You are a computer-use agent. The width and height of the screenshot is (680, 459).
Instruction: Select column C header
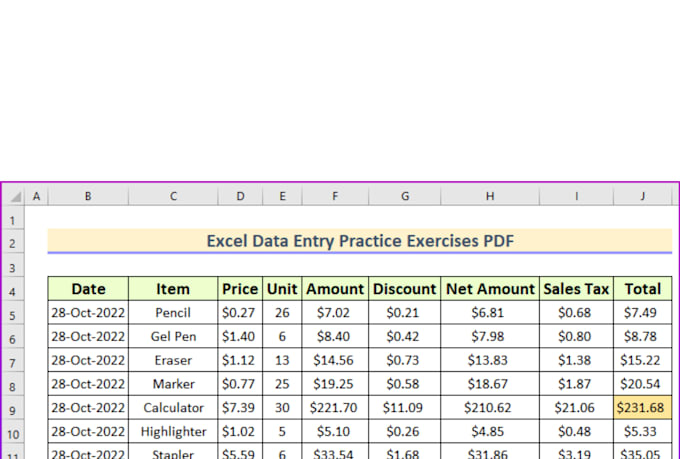(x=173, y=197)
